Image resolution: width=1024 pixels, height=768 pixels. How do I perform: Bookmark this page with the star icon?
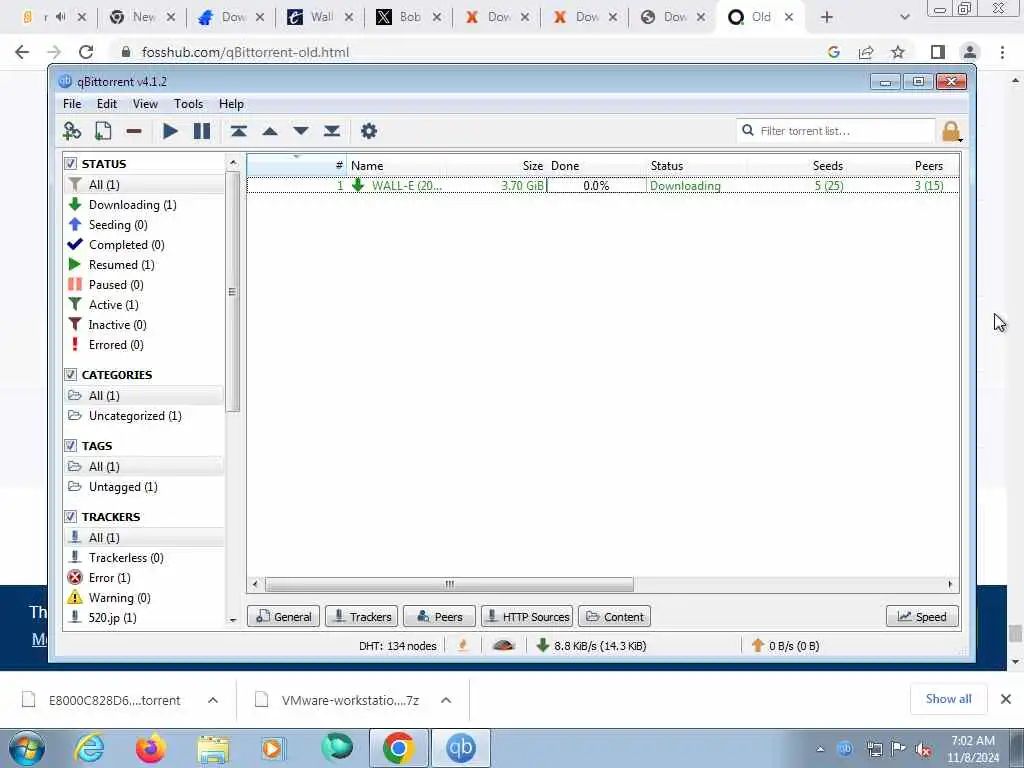pyautogui.click(x=898, y=52)
